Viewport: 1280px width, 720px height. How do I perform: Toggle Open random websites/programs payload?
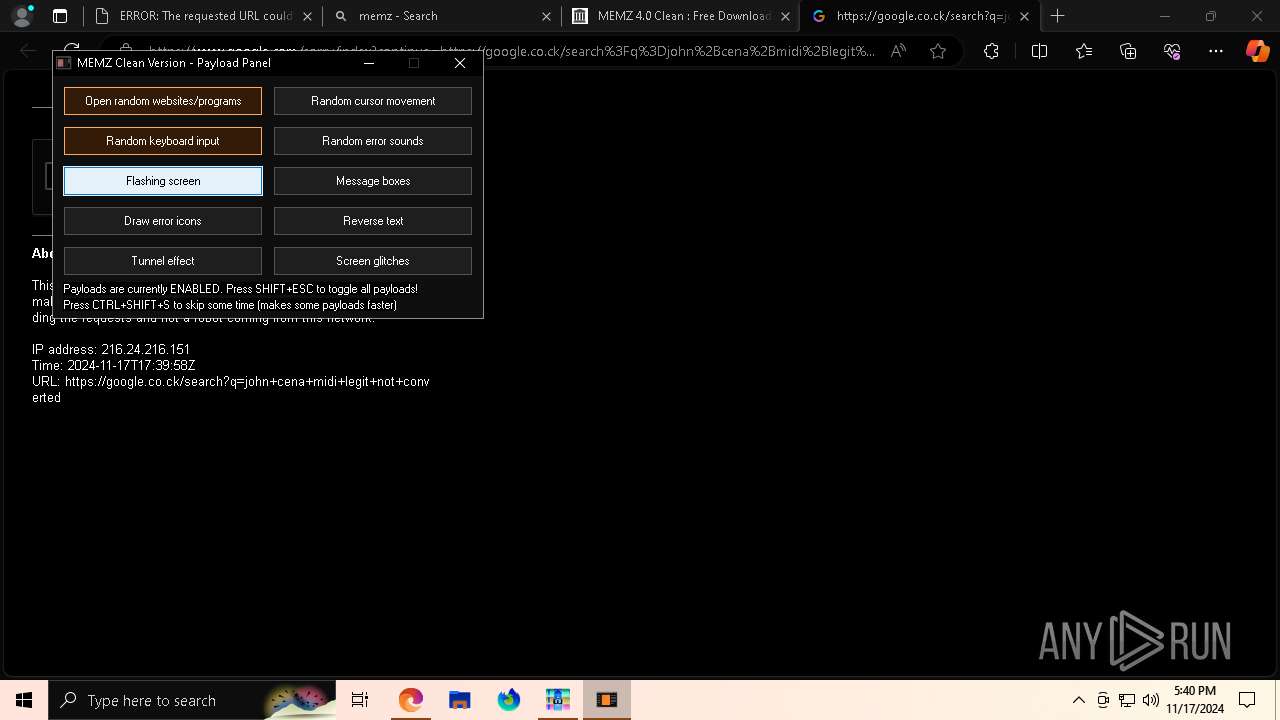(163, 101)
